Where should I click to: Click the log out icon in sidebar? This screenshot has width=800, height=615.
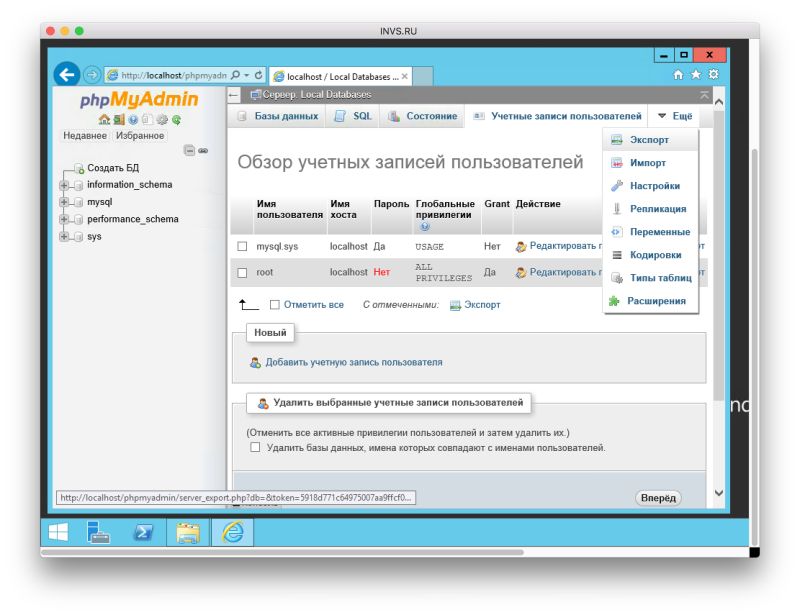point(119,119)
